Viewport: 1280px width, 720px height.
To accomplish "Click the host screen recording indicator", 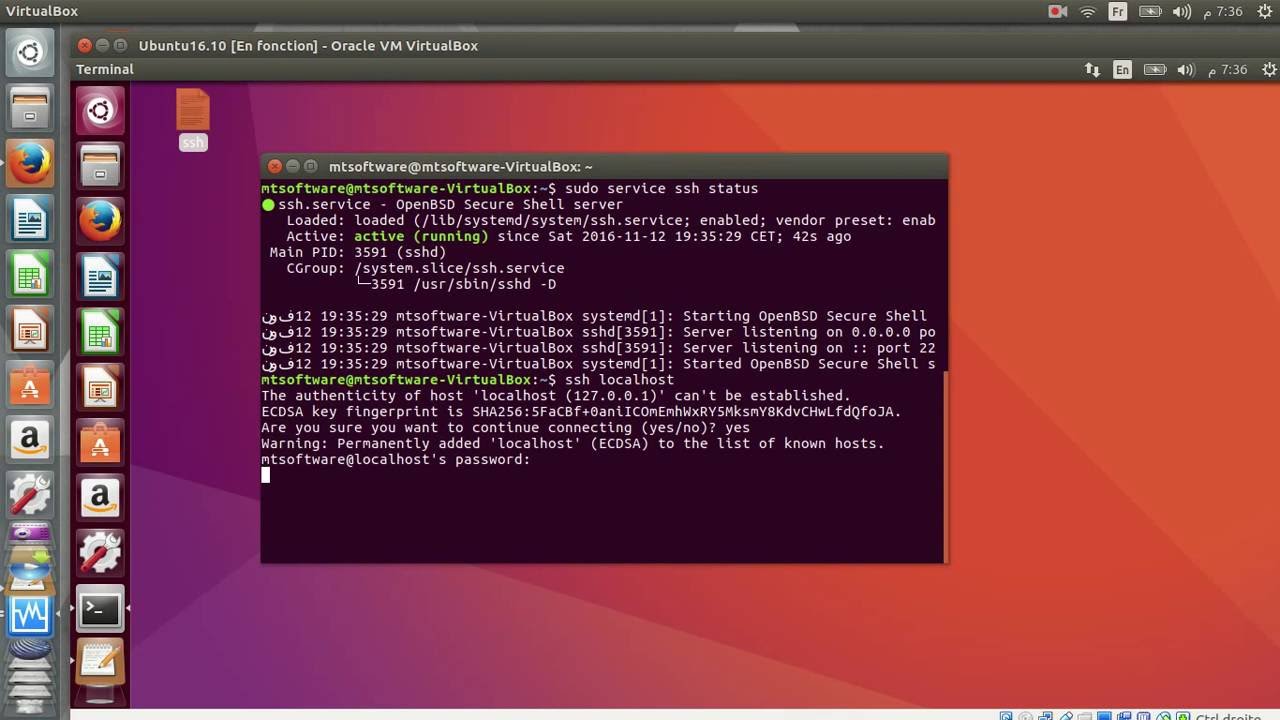I will 1058,12.
